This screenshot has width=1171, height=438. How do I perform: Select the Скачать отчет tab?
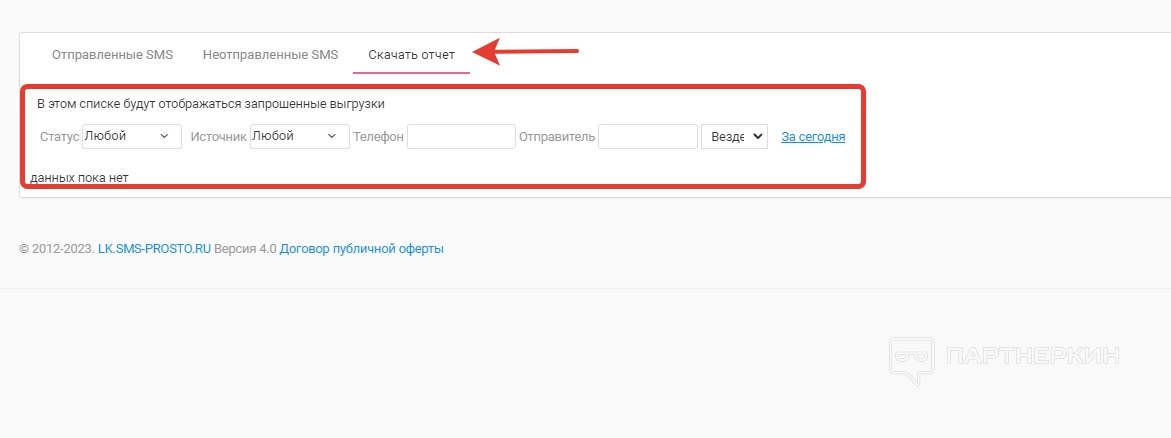pos(411,55)
